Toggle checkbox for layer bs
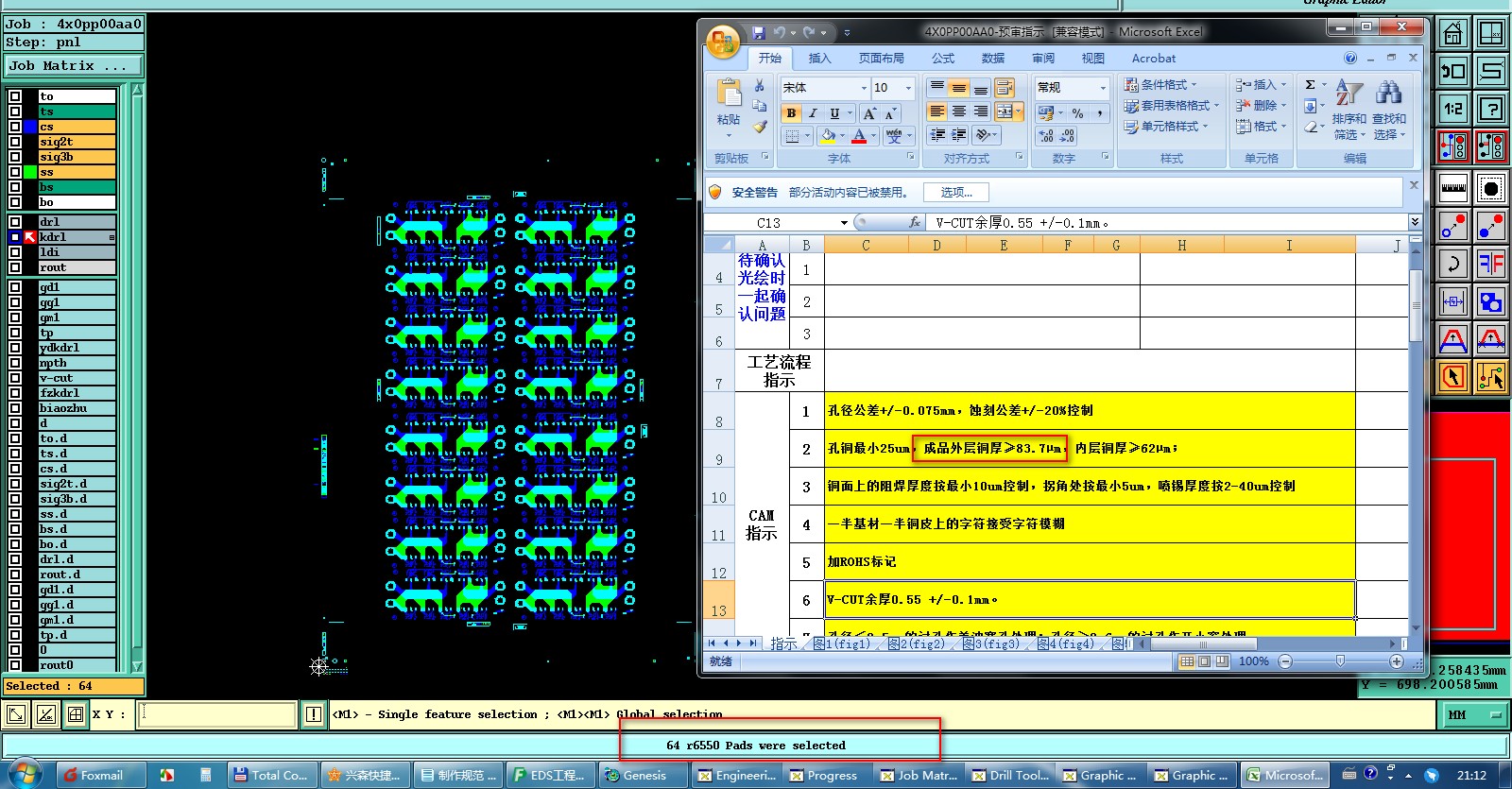Image resolution: width=1512 pixels, height=789 pixels. coord(15,187)
